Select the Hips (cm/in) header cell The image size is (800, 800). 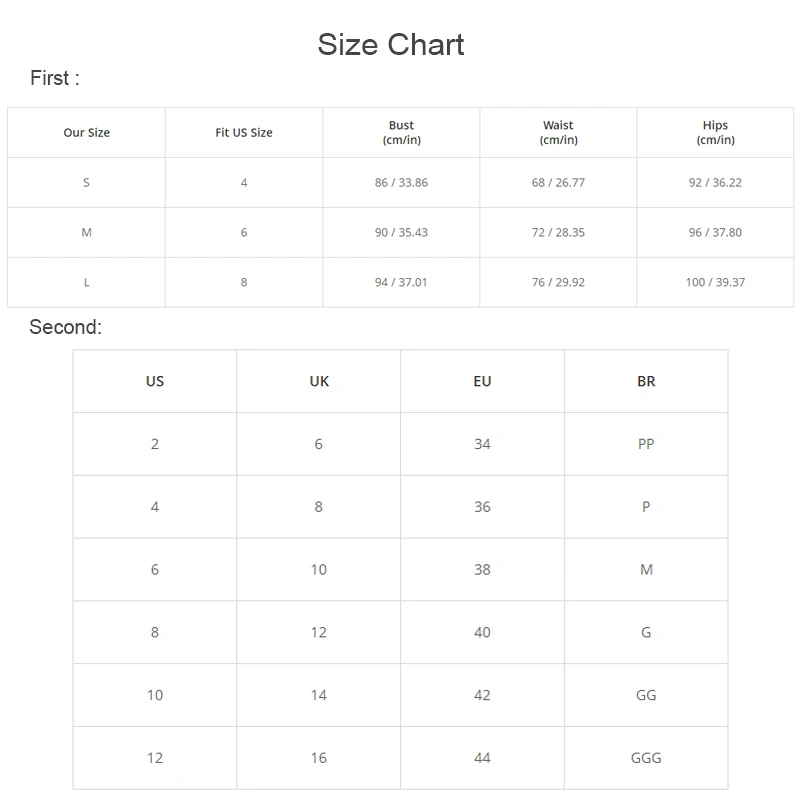(x=715, y=133)
